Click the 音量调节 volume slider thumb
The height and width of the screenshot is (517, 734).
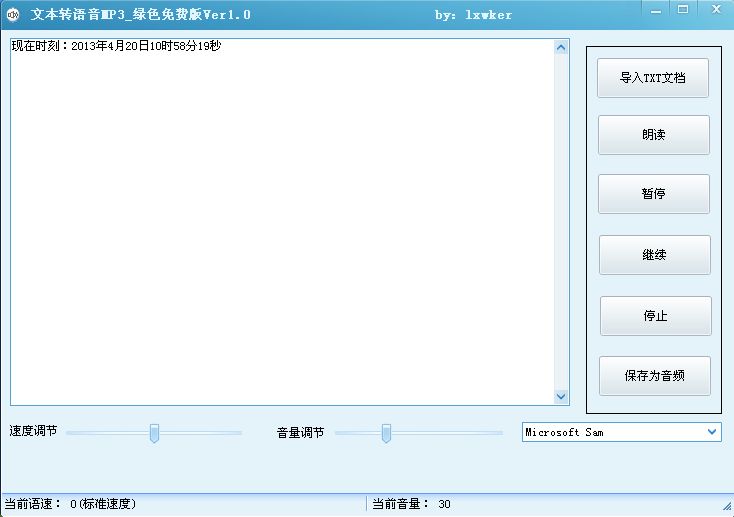[x=386, y=433]
